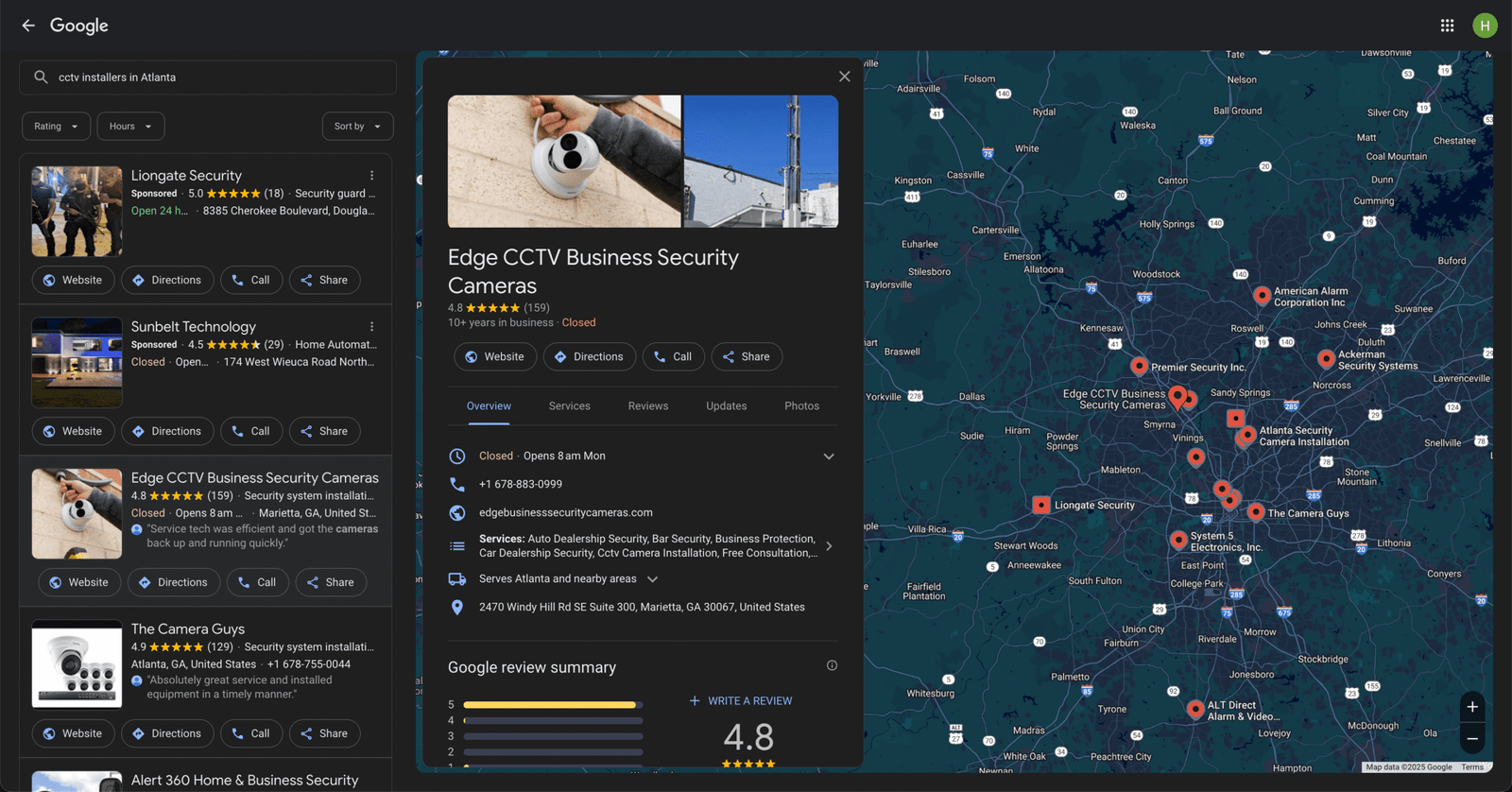Click Call button in details panel
This screenshot has height=792, width=1512.
(674, 357)
